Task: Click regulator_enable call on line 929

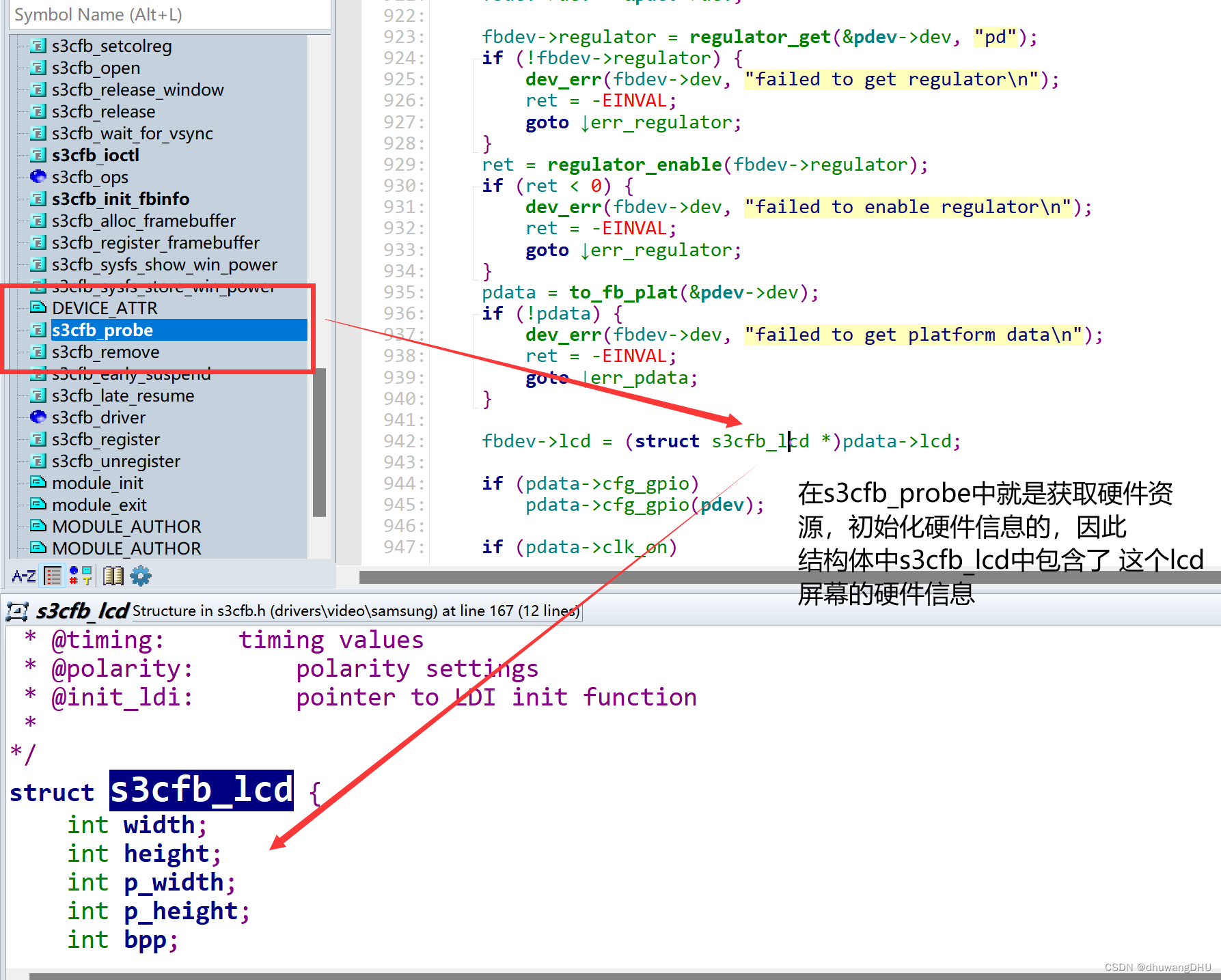Action: (634, 165)
